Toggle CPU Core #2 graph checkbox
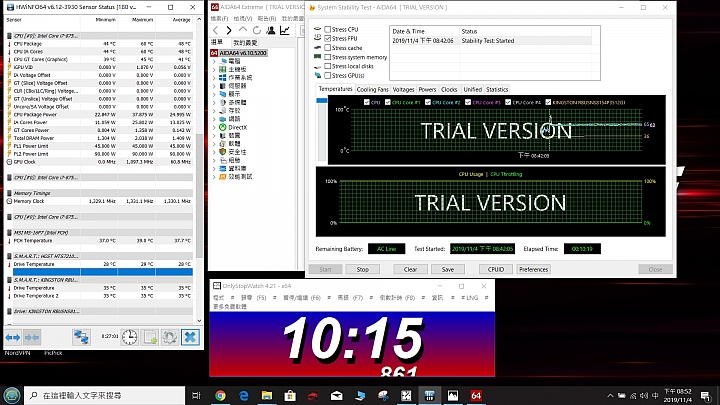The height and width of the screenshot is (405, 720). point(428,102)
